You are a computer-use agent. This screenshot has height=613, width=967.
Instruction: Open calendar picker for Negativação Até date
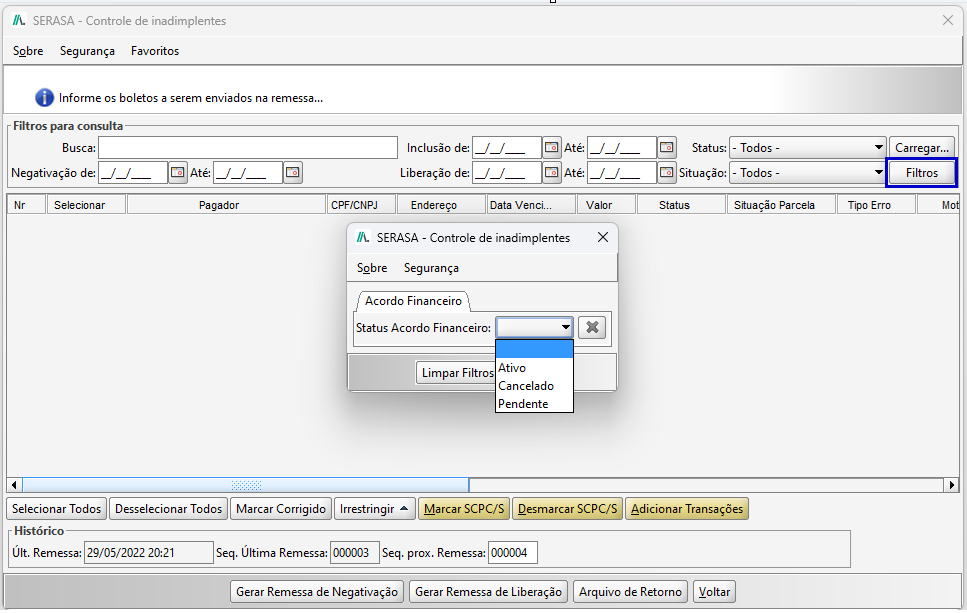tap(293, 173)
